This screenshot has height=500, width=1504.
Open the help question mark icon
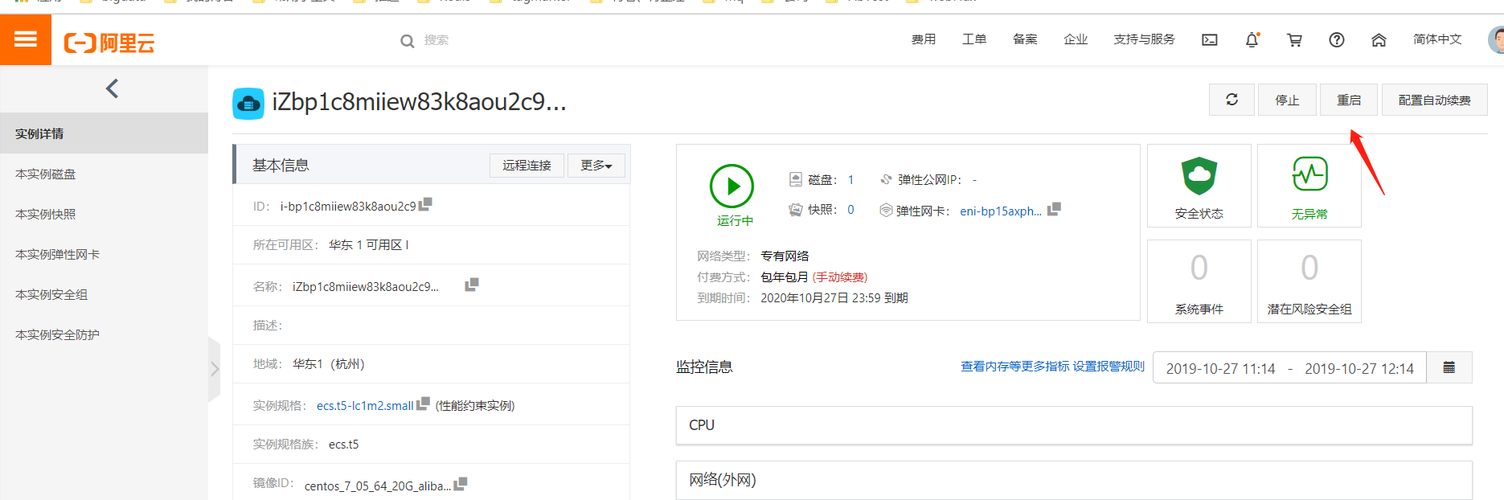1336,40
